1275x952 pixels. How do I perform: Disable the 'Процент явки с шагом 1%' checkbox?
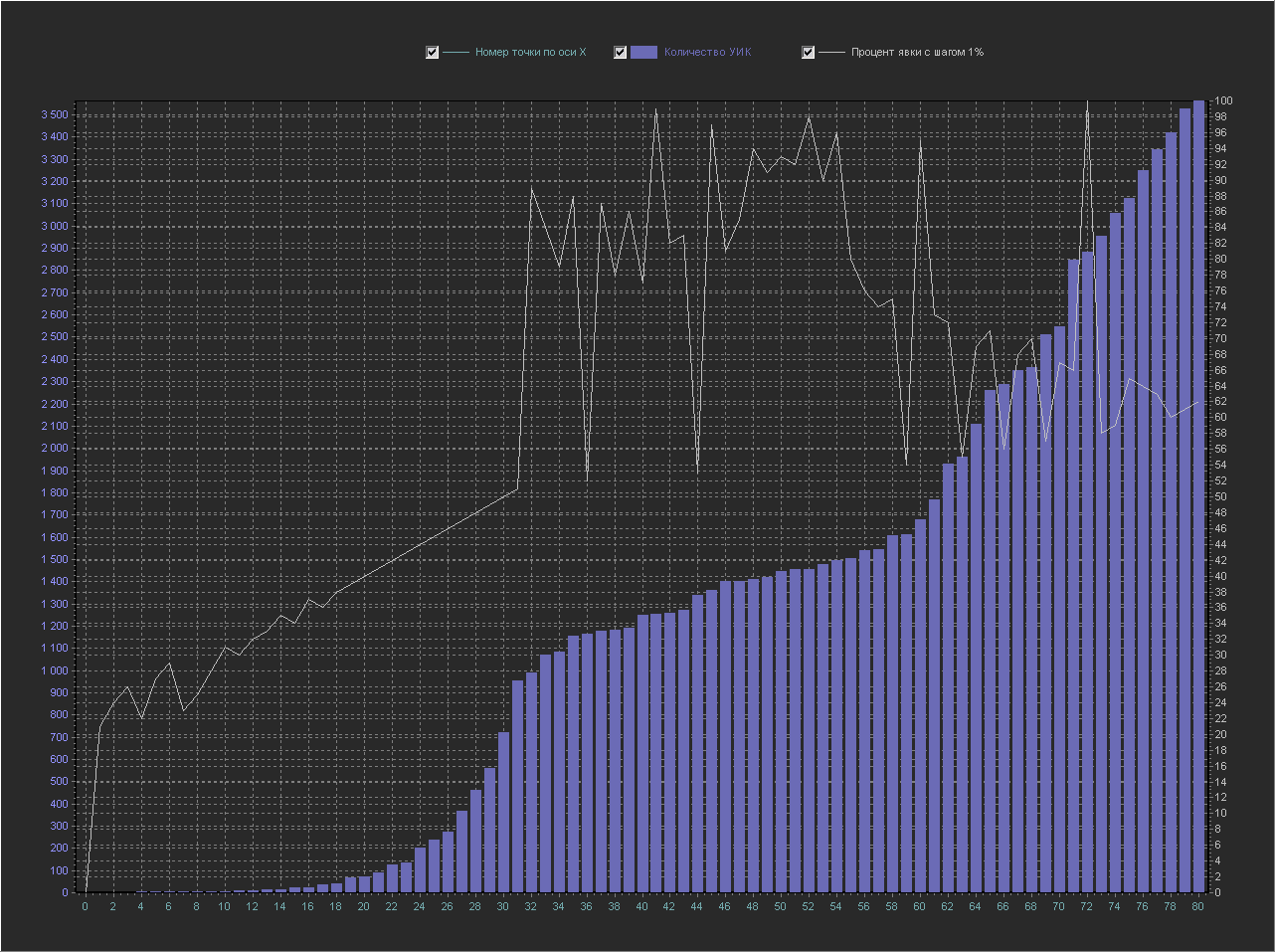click(808, 53)
